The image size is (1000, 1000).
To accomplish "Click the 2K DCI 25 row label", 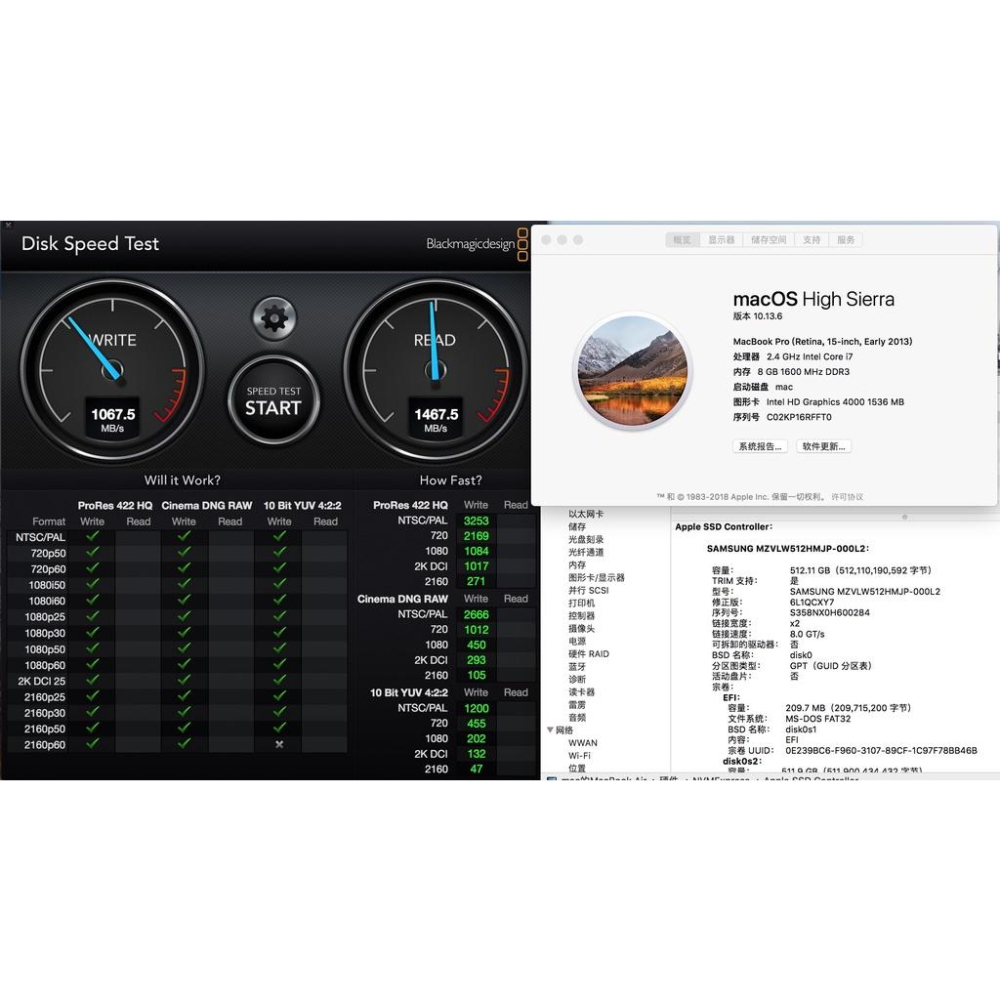I will [42, 682].
